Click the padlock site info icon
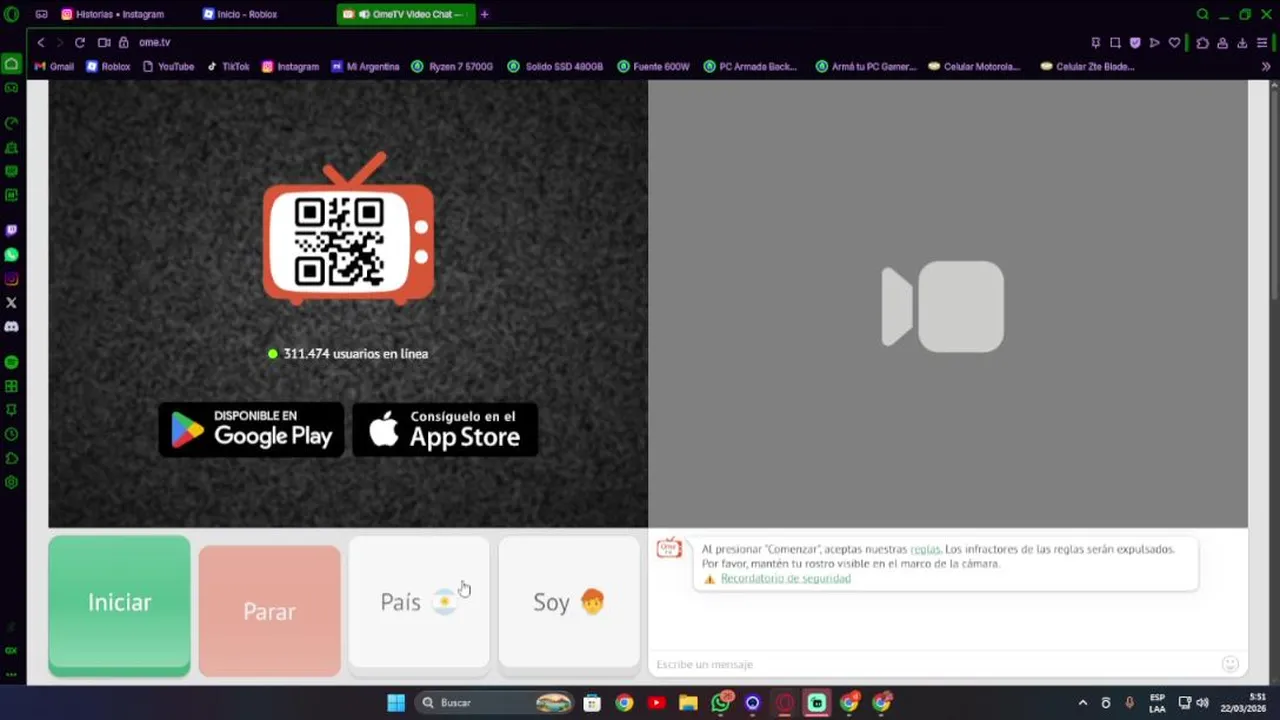Viewport: 1280px width, 720px height. click(x=123, y=42)
